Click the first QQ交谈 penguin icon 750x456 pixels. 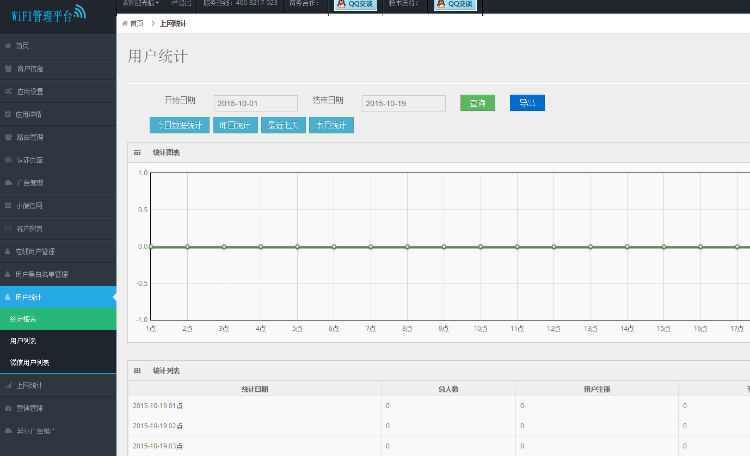tap(342, 4)
